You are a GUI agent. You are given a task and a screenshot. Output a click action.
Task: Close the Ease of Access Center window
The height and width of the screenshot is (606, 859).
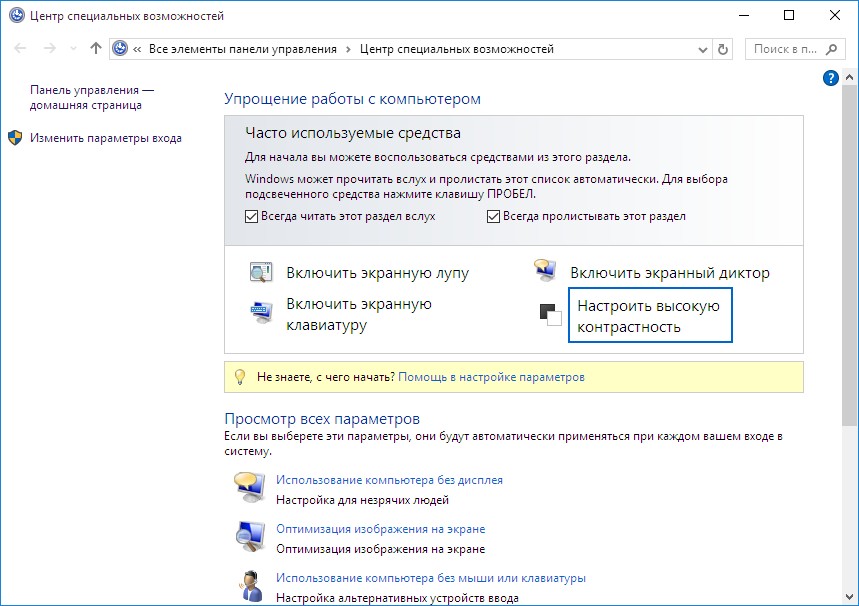tap(834, 15)
